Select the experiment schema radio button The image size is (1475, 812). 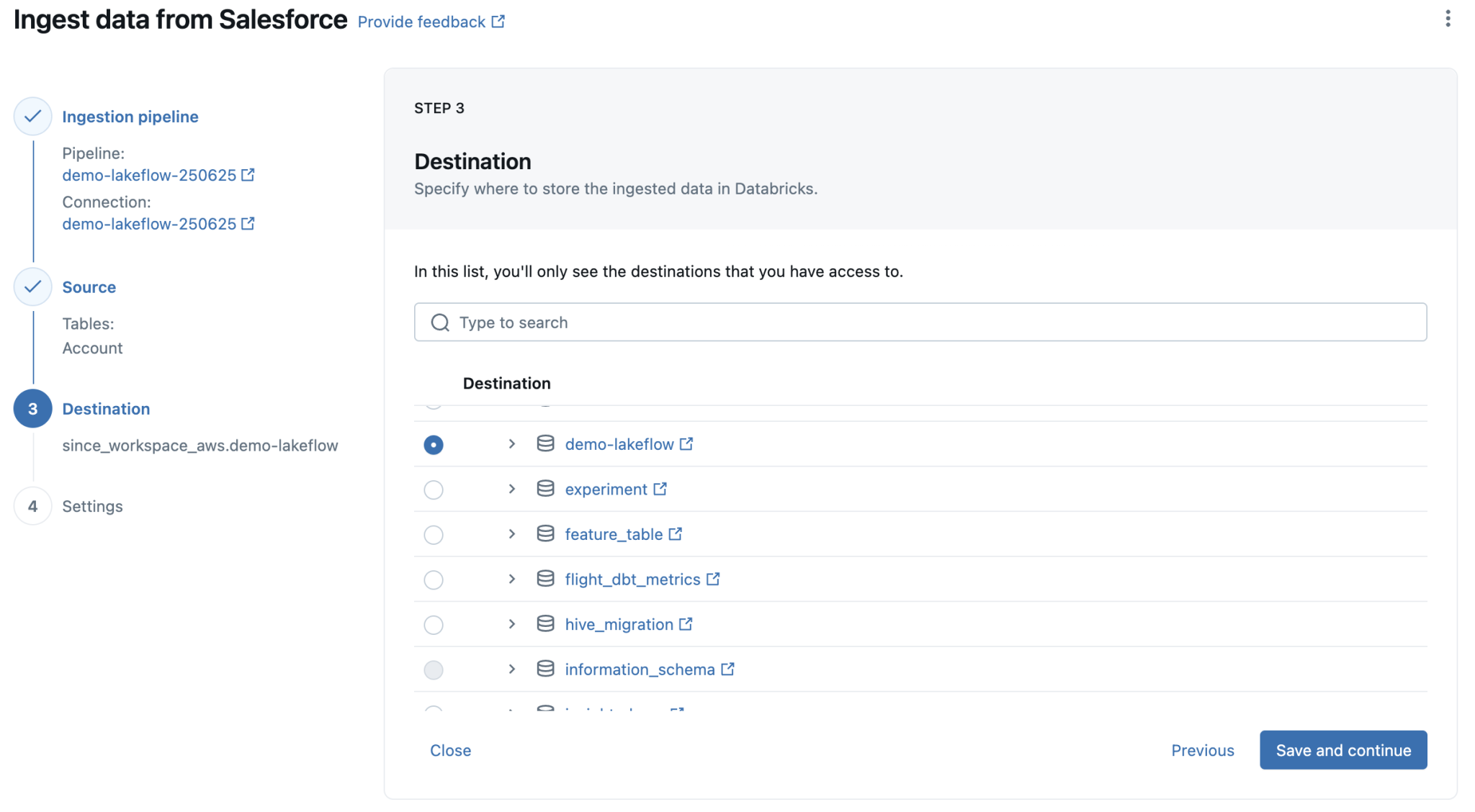[x=433, y=490]
